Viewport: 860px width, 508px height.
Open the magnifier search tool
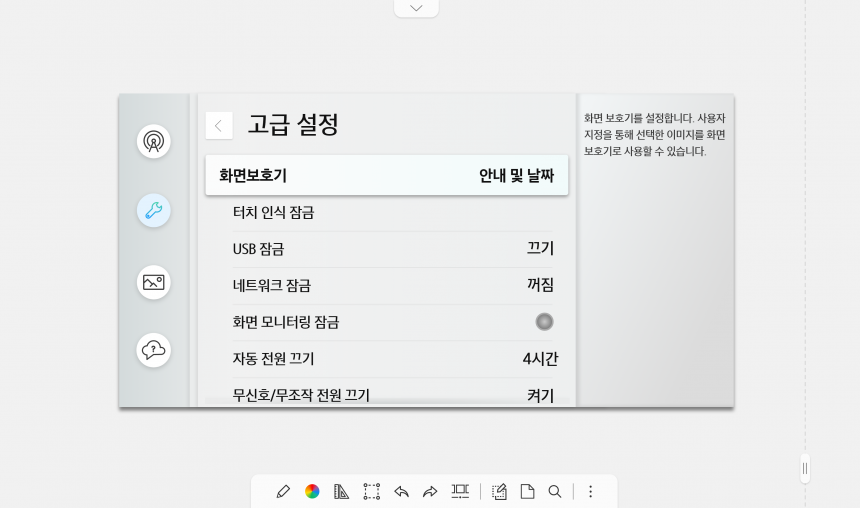555,492
